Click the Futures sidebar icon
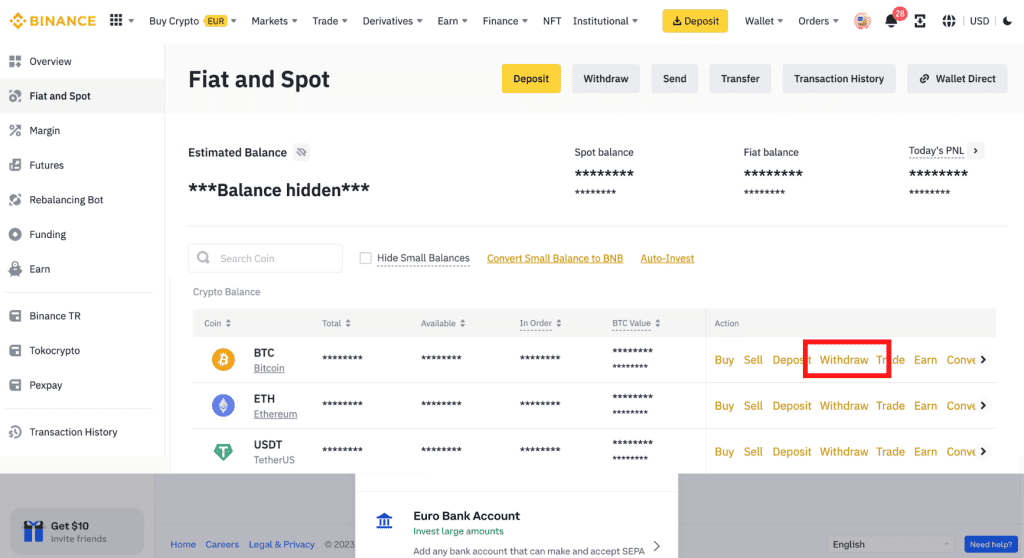The height and width of the screenshot is (558, 1024). point(15,165)
